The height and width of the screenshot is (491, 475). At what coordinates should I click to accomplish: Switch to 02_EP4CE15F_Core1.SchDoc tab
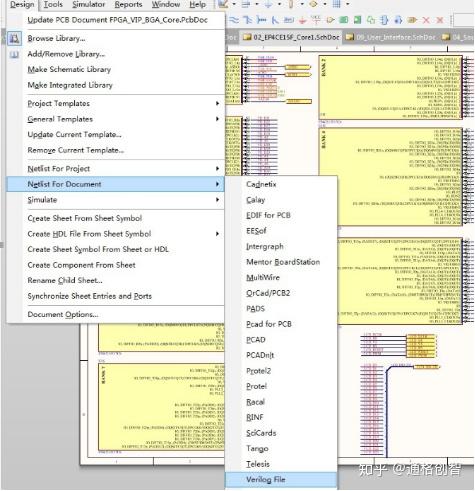(x=291, y=37)
